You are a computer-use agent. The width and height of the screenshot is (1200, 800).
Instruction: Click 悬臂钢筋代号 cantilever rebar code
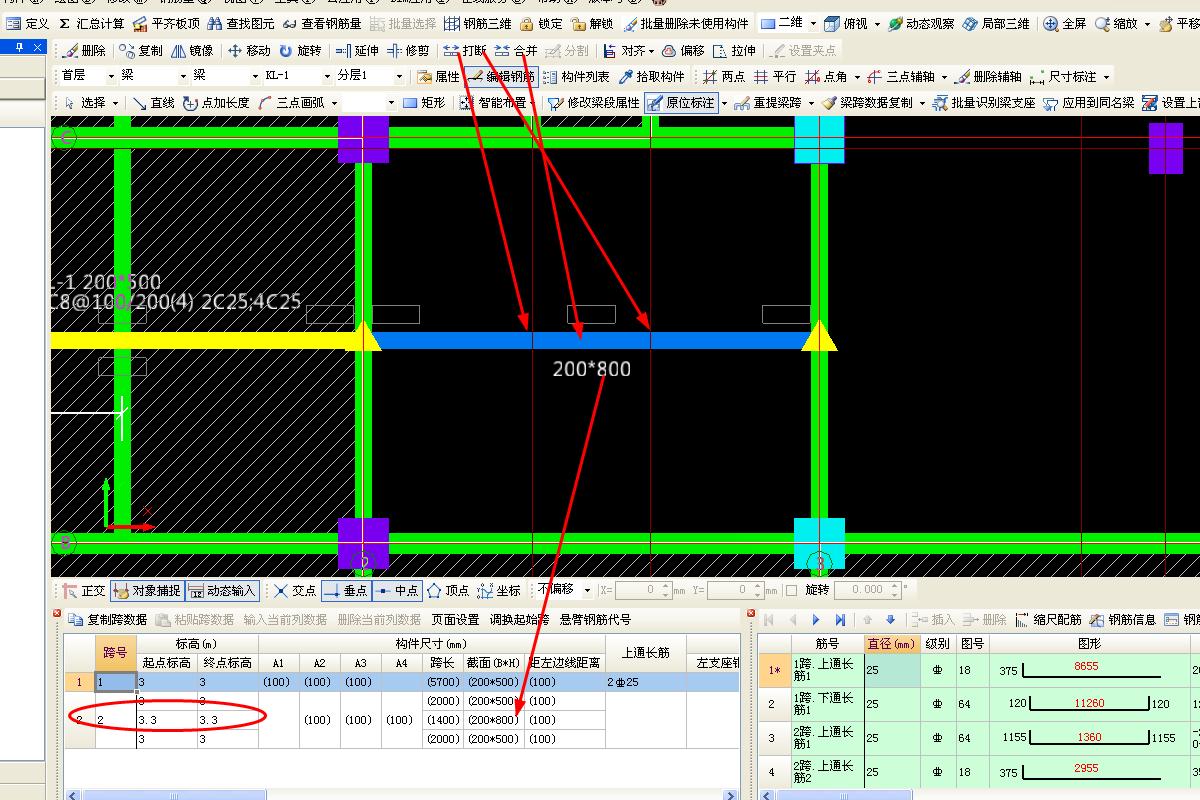(x=595, y=620)
